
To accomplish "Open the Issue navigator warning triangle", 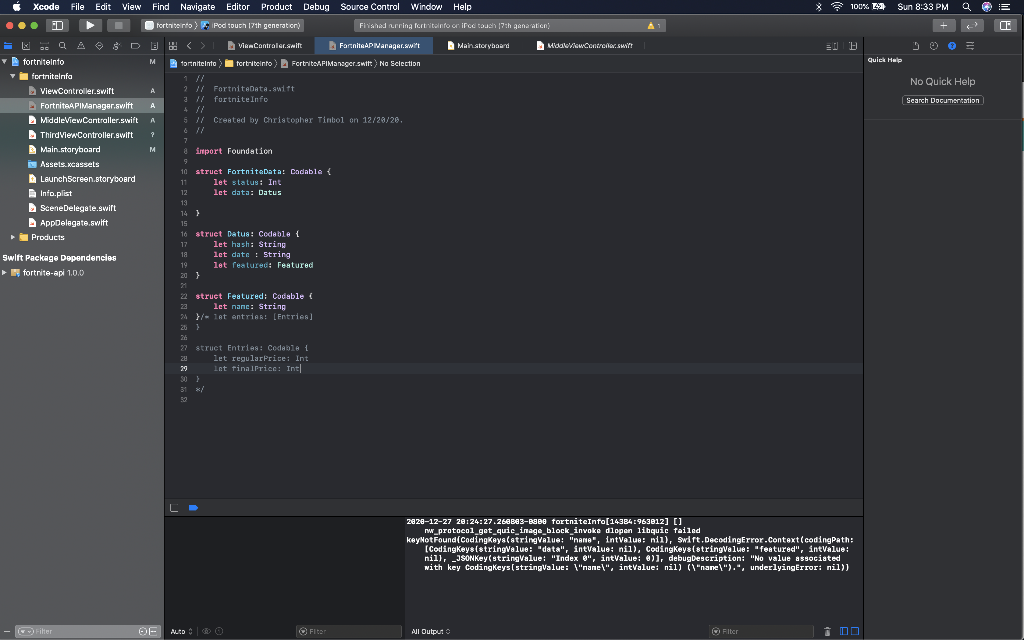I will pos(81,46).
